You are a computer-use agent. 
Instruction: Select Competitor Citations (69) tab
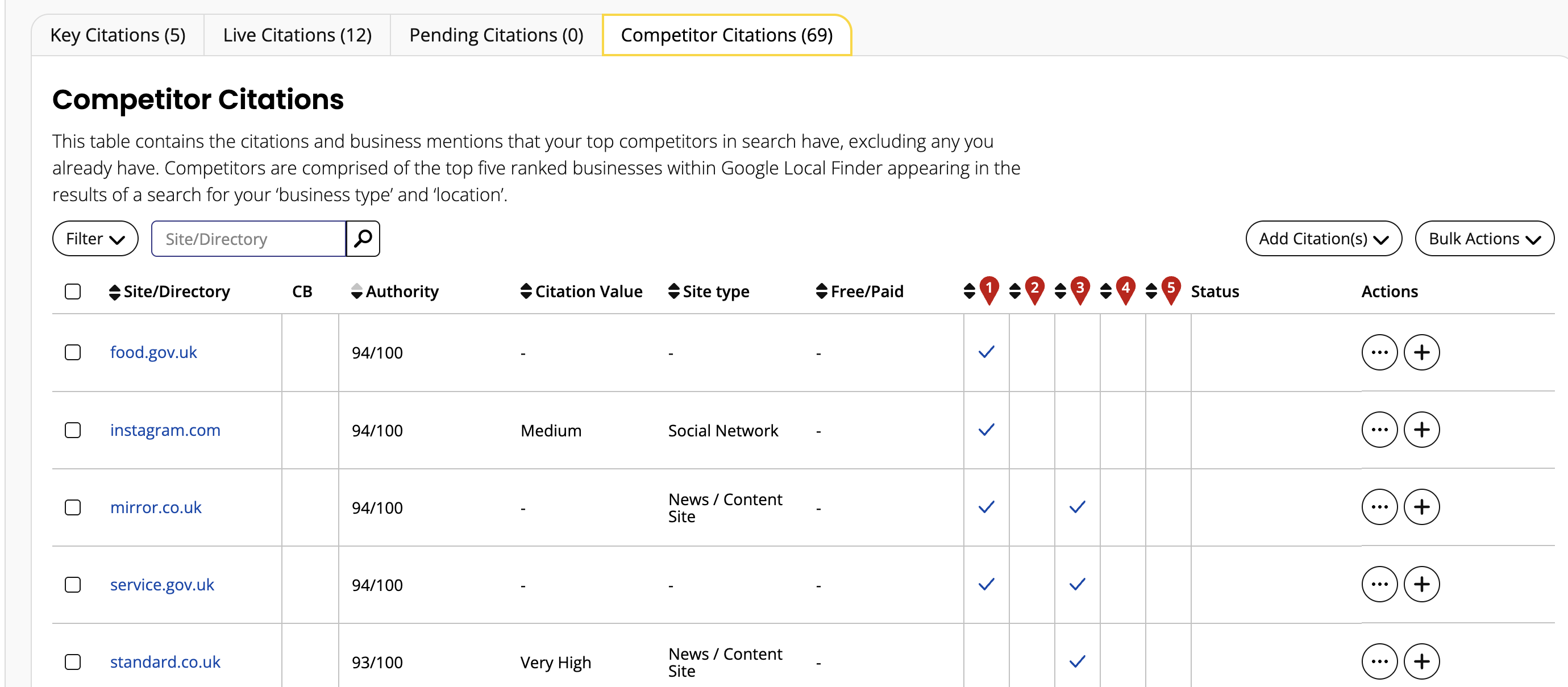tap(727, 35)
